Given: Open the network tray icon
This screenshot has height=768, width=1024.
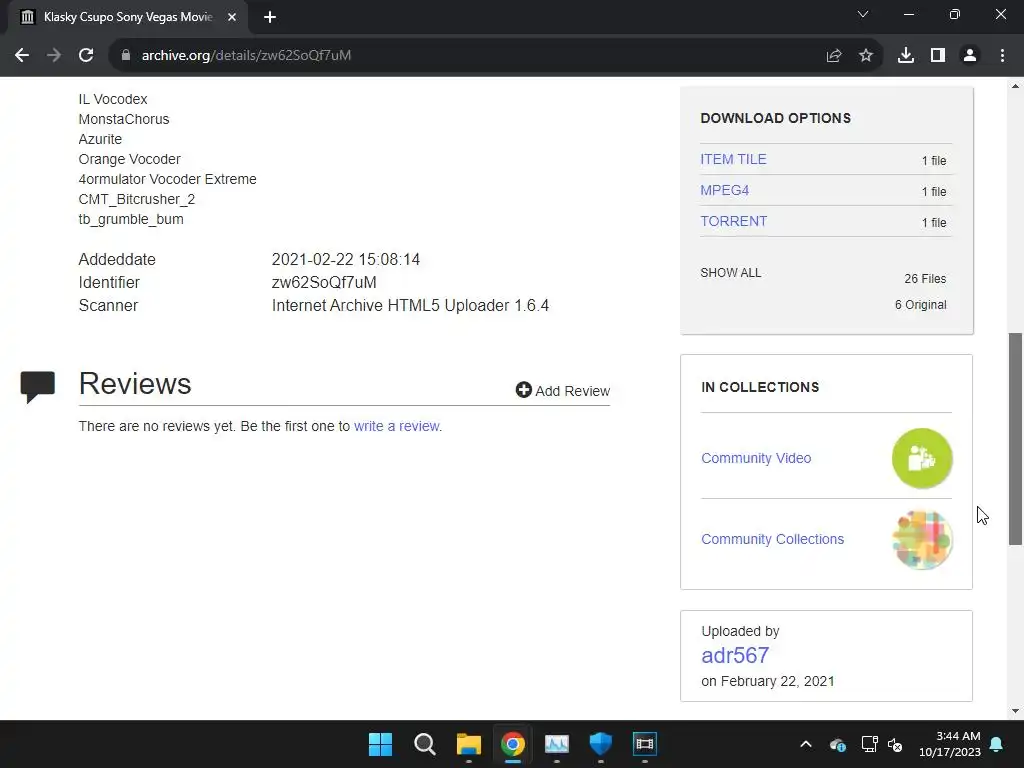Looking at the screenshot, I should (x=869, y=744).
